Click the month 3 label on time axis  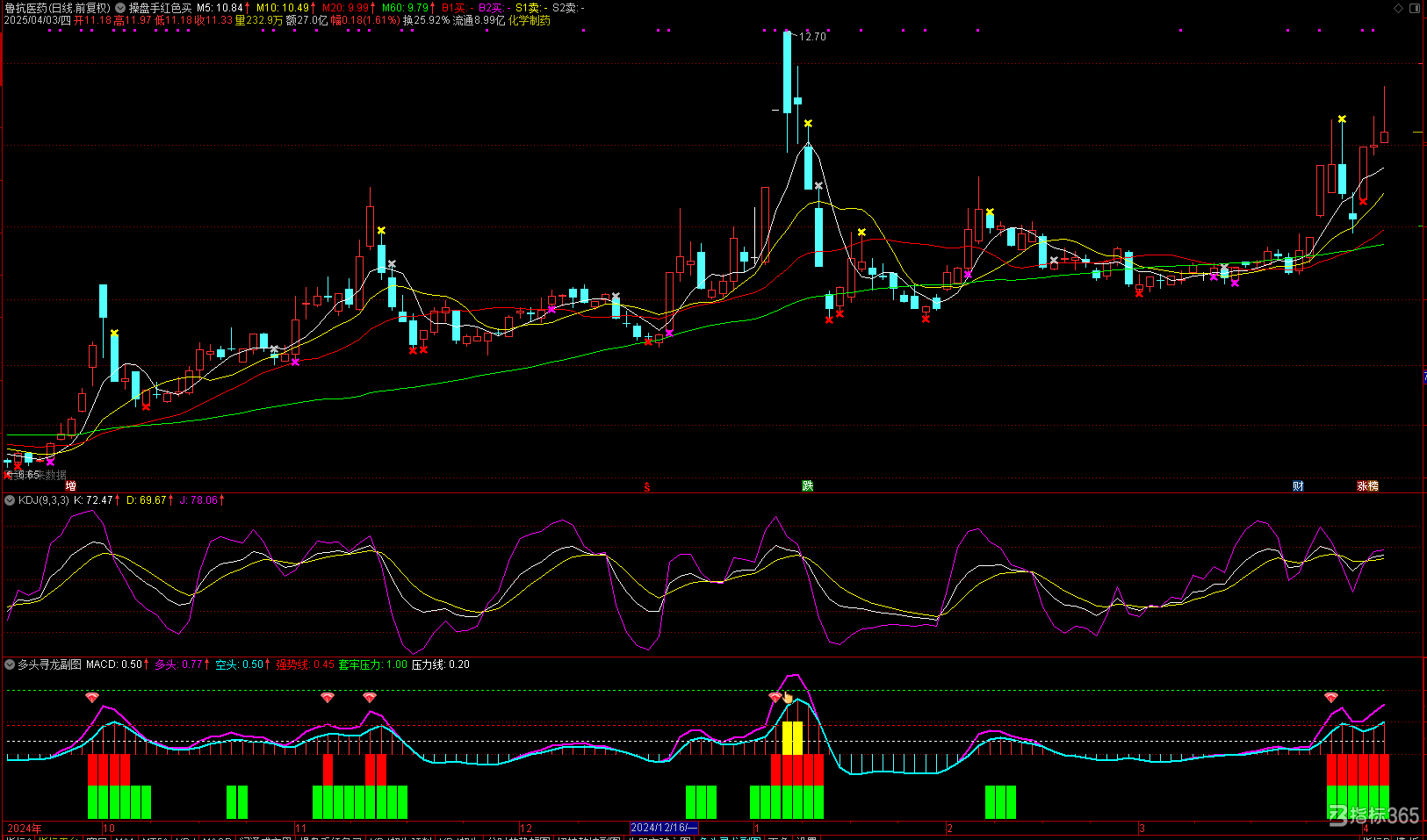click(x=1142, y=828)
